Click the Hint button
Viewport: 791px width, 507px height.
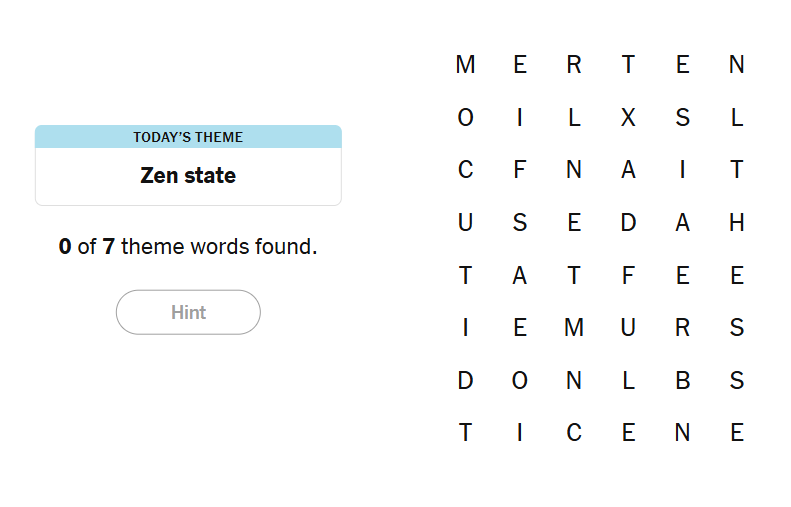click(x=188, y=312)
